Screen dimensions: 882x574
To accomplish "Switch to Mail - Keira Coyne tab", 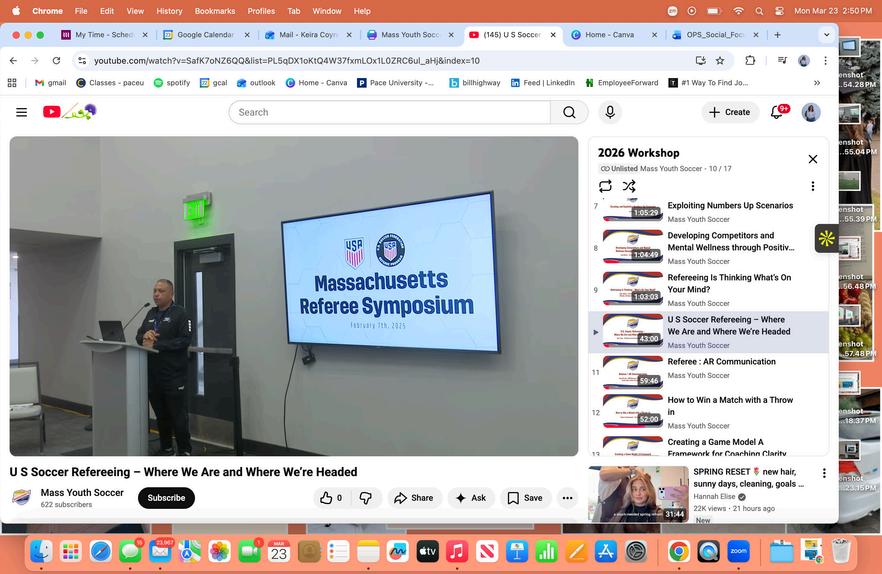I will [308, 35].
